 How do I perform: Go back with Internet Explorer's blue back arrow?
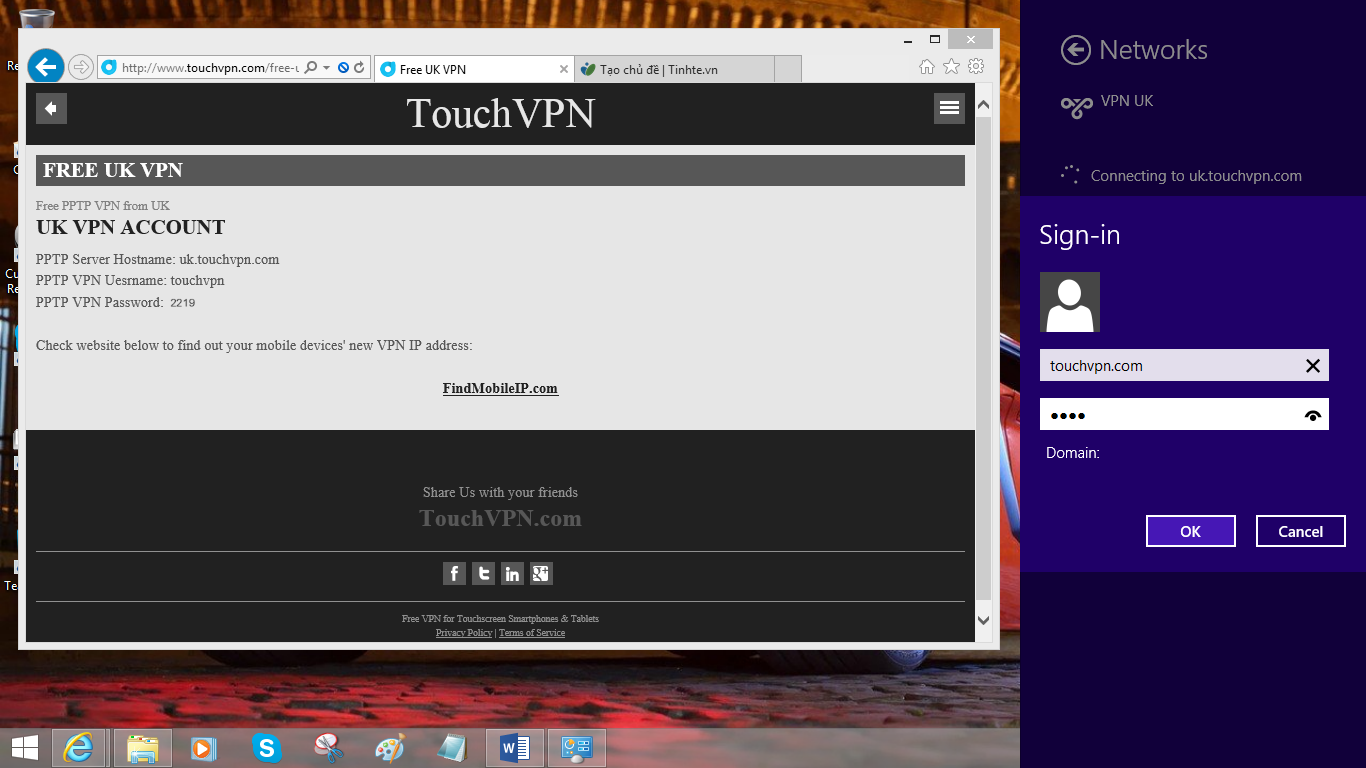46,67
